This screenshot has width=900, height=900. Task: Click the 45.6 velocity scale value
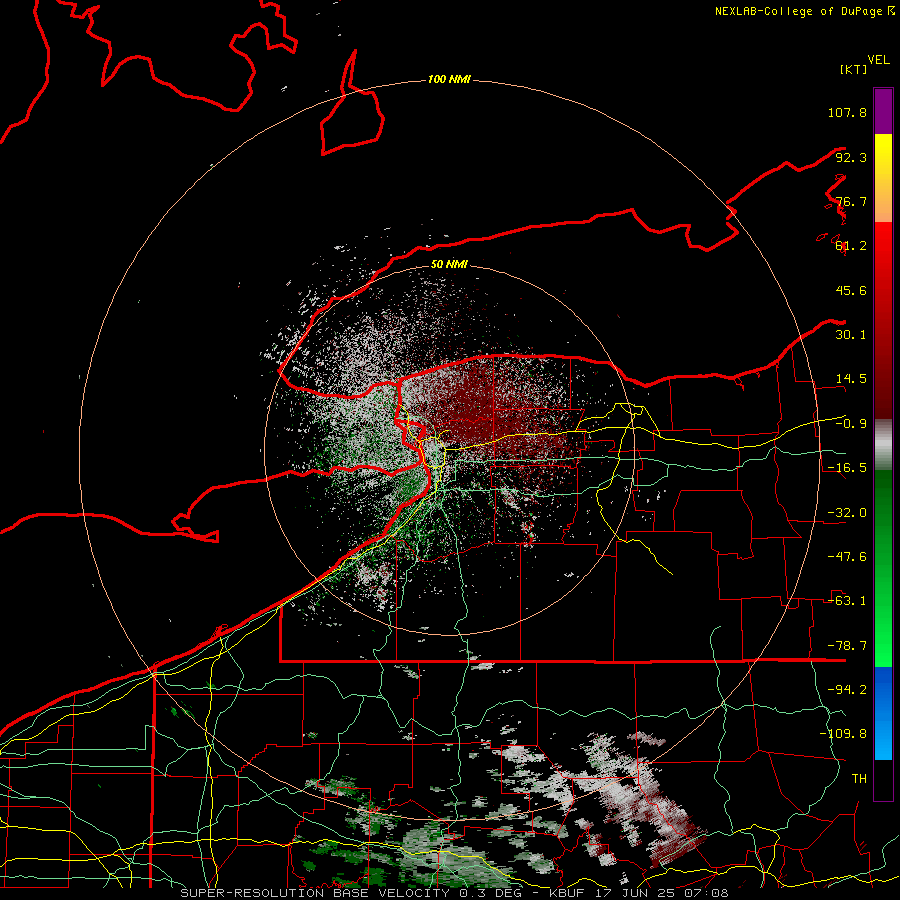pos(851,290)
